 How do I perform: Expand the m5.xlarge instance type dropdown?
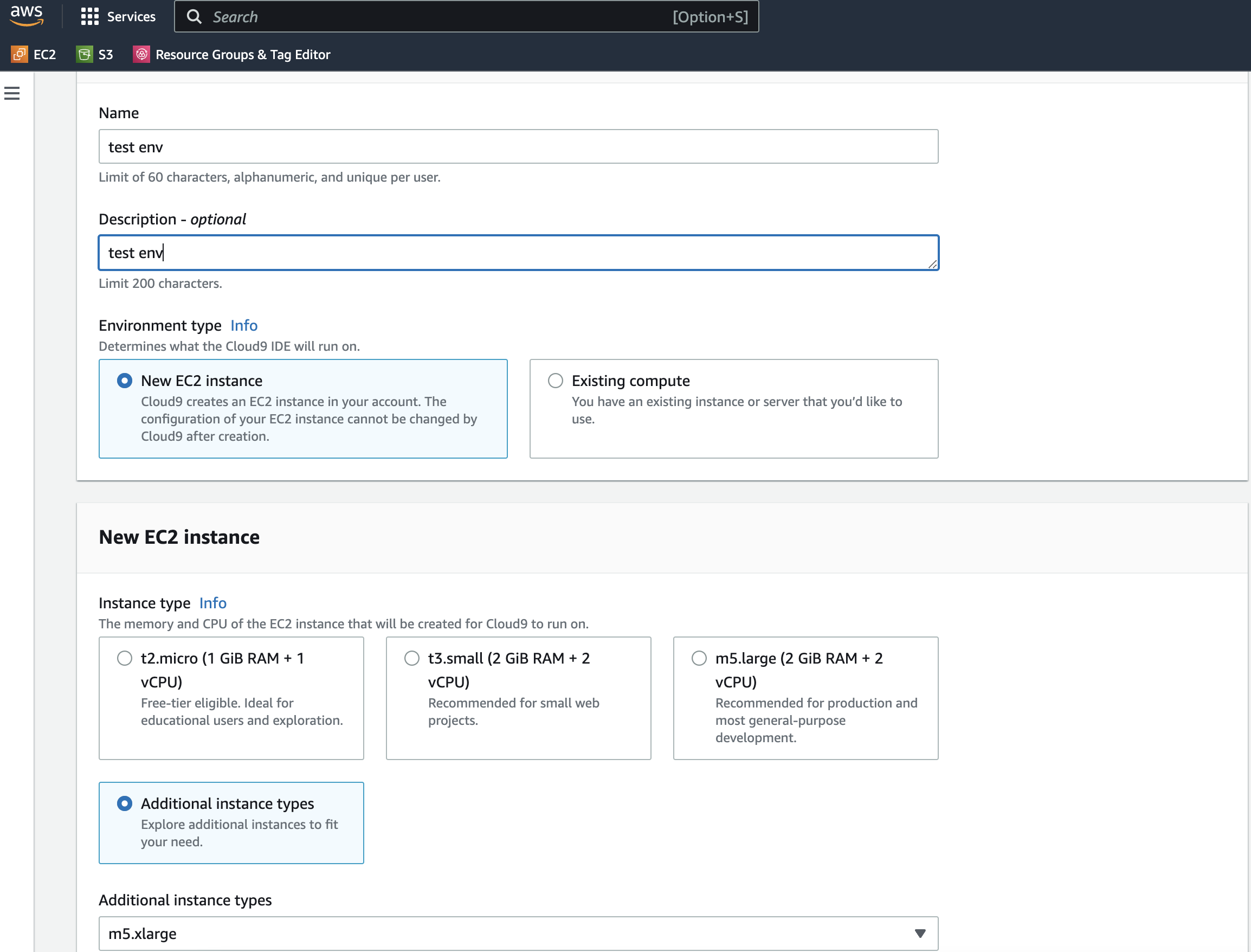tap(920, 934)
